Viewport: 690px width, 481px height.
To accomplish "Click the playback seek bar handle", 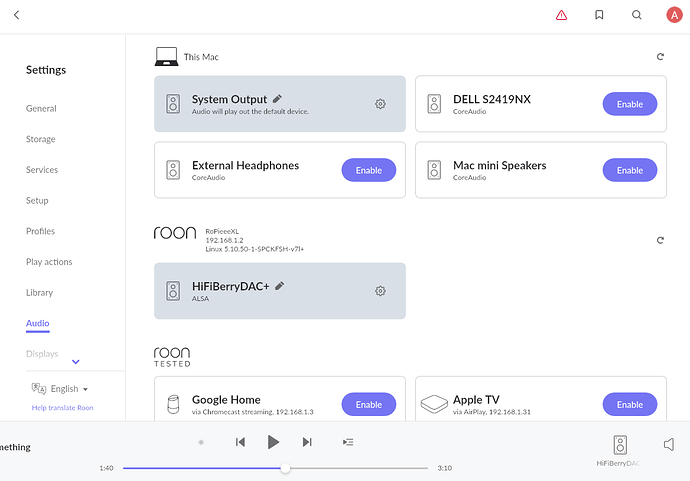I will [x=285, y=468].
